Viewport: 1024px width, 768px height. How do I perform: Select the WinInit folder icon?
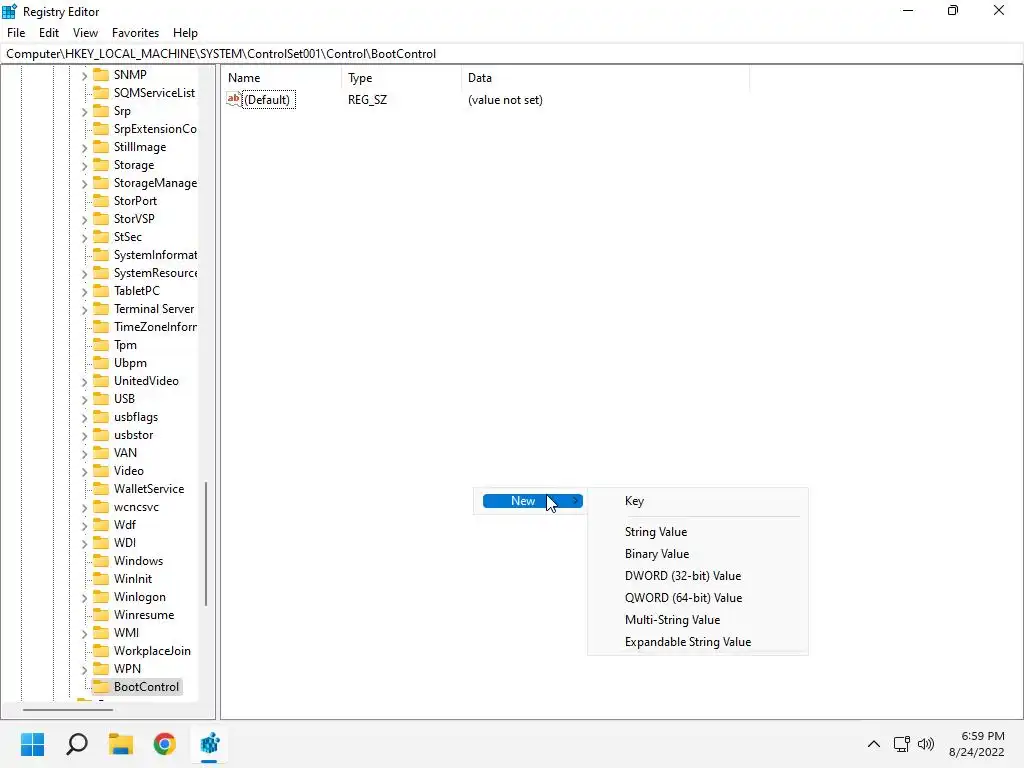click(101, 579)
